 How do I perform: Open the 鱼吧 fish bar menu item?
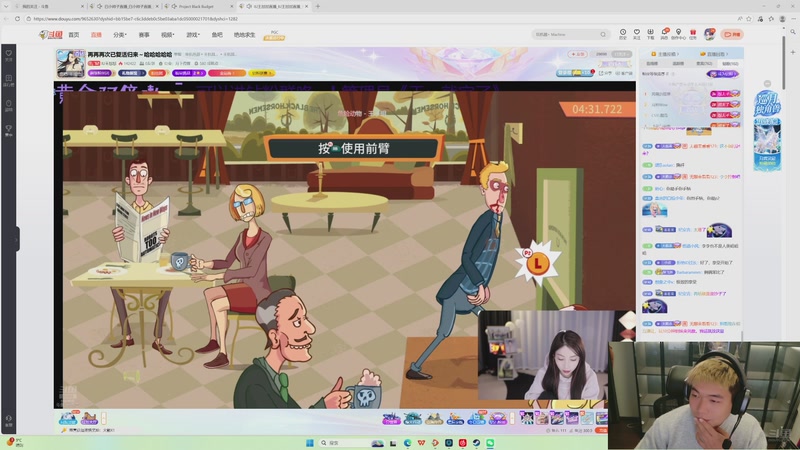coord(217,35)
